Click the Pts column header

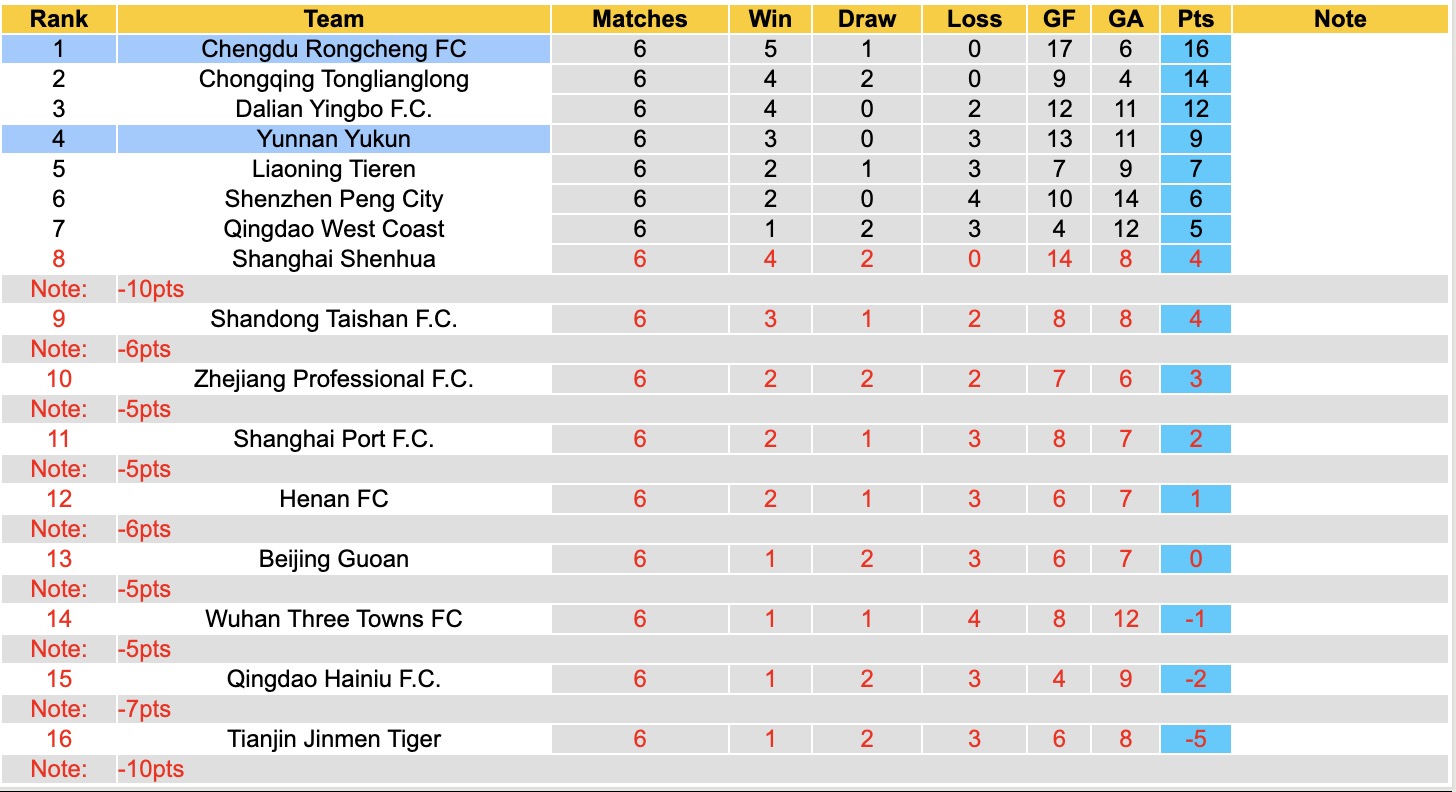pos(1196,19)
